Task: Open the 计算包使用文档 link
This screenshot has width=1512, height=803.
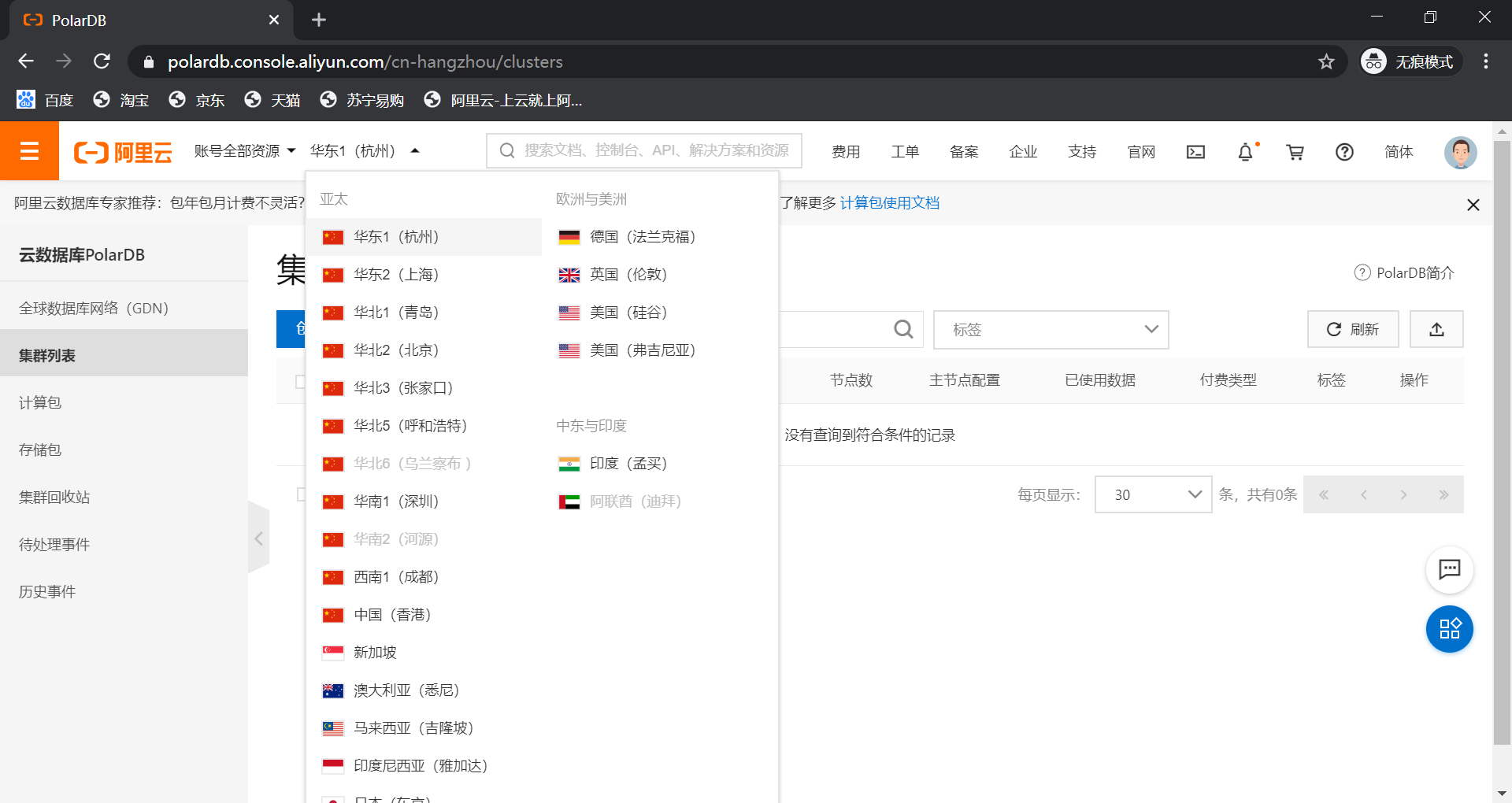Action: click(889, 203)
